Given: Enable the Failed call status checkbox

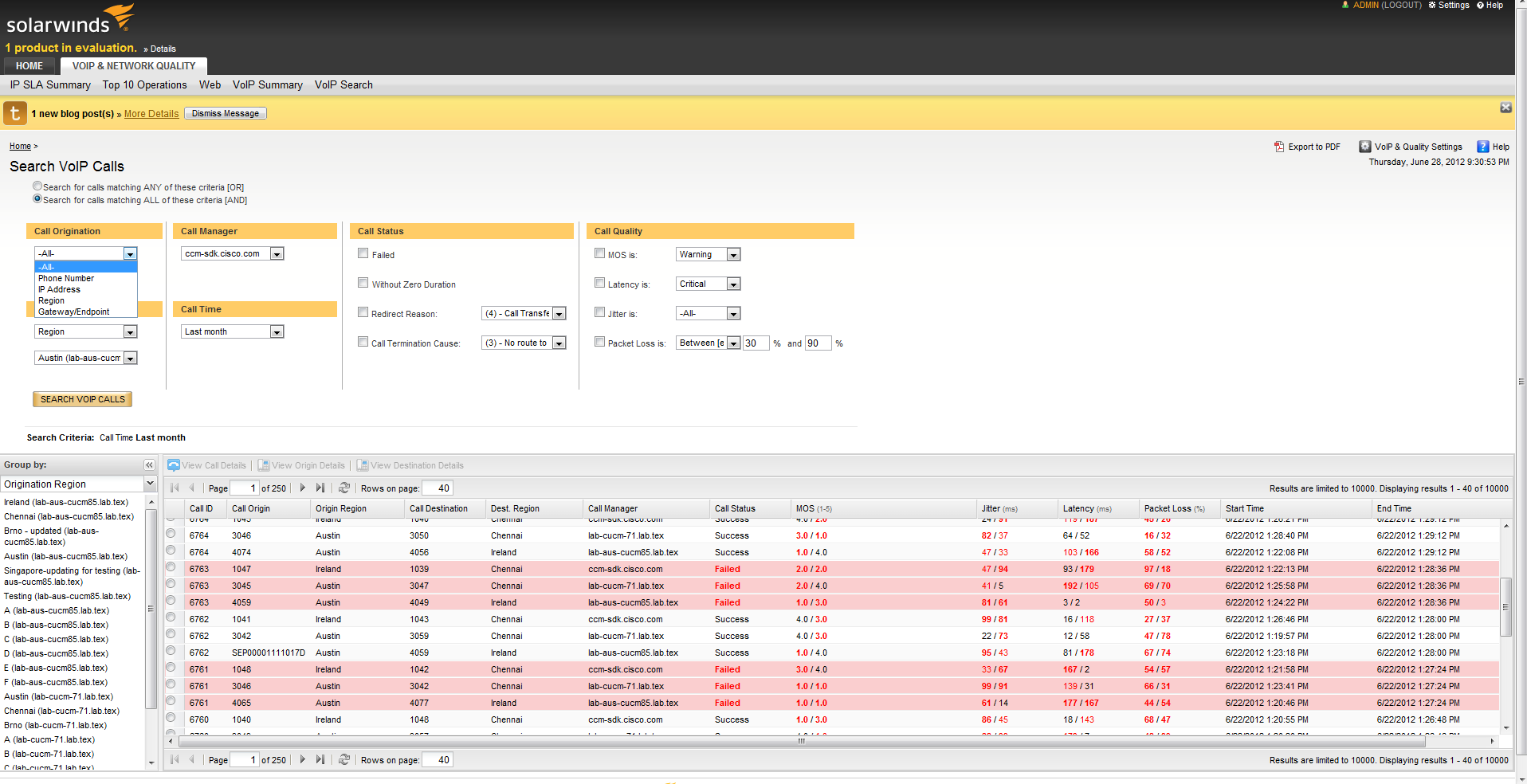Looking at the screenshot, I should click(x=363, y=254).
